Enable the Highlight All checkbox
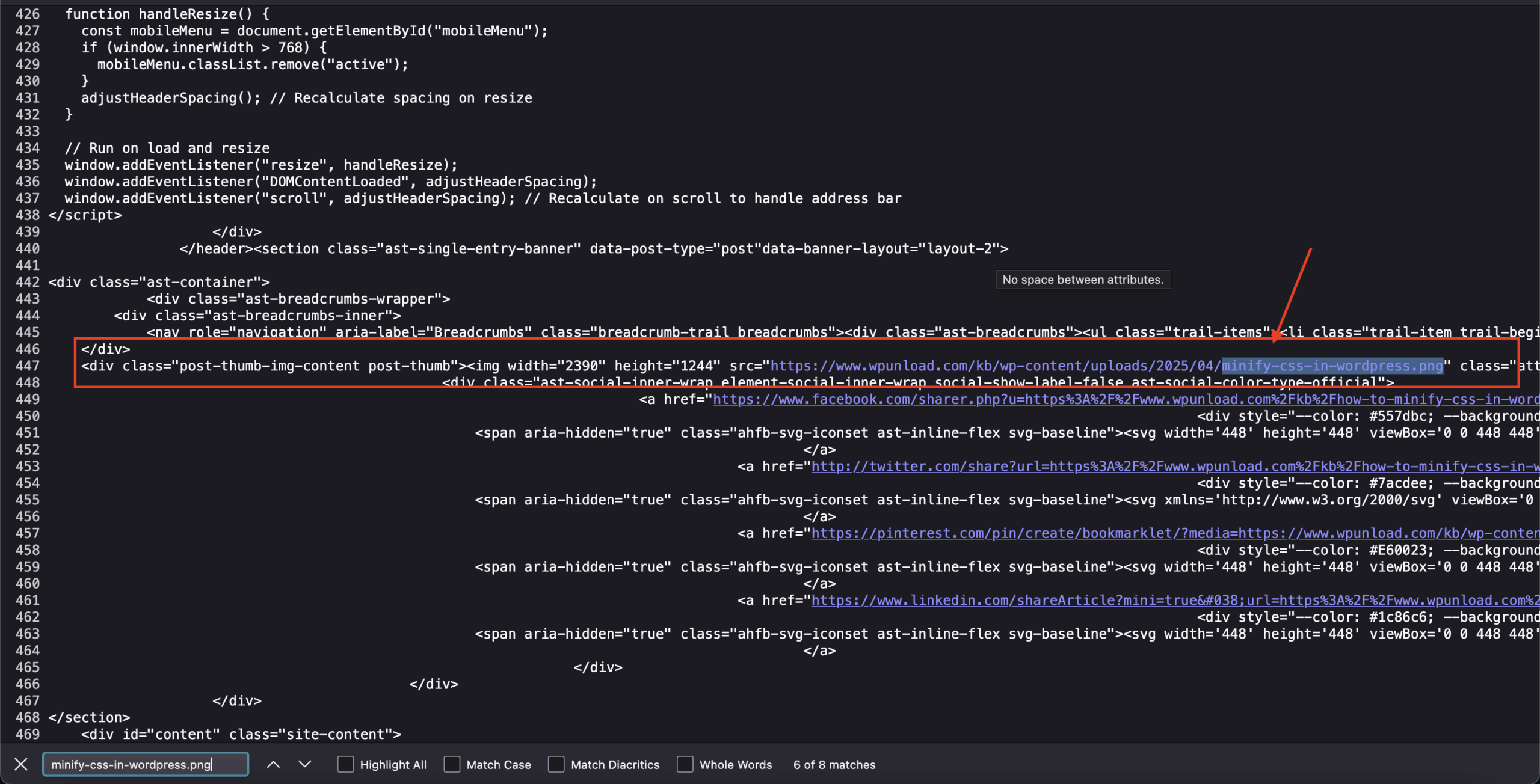 tap(345, 764)
